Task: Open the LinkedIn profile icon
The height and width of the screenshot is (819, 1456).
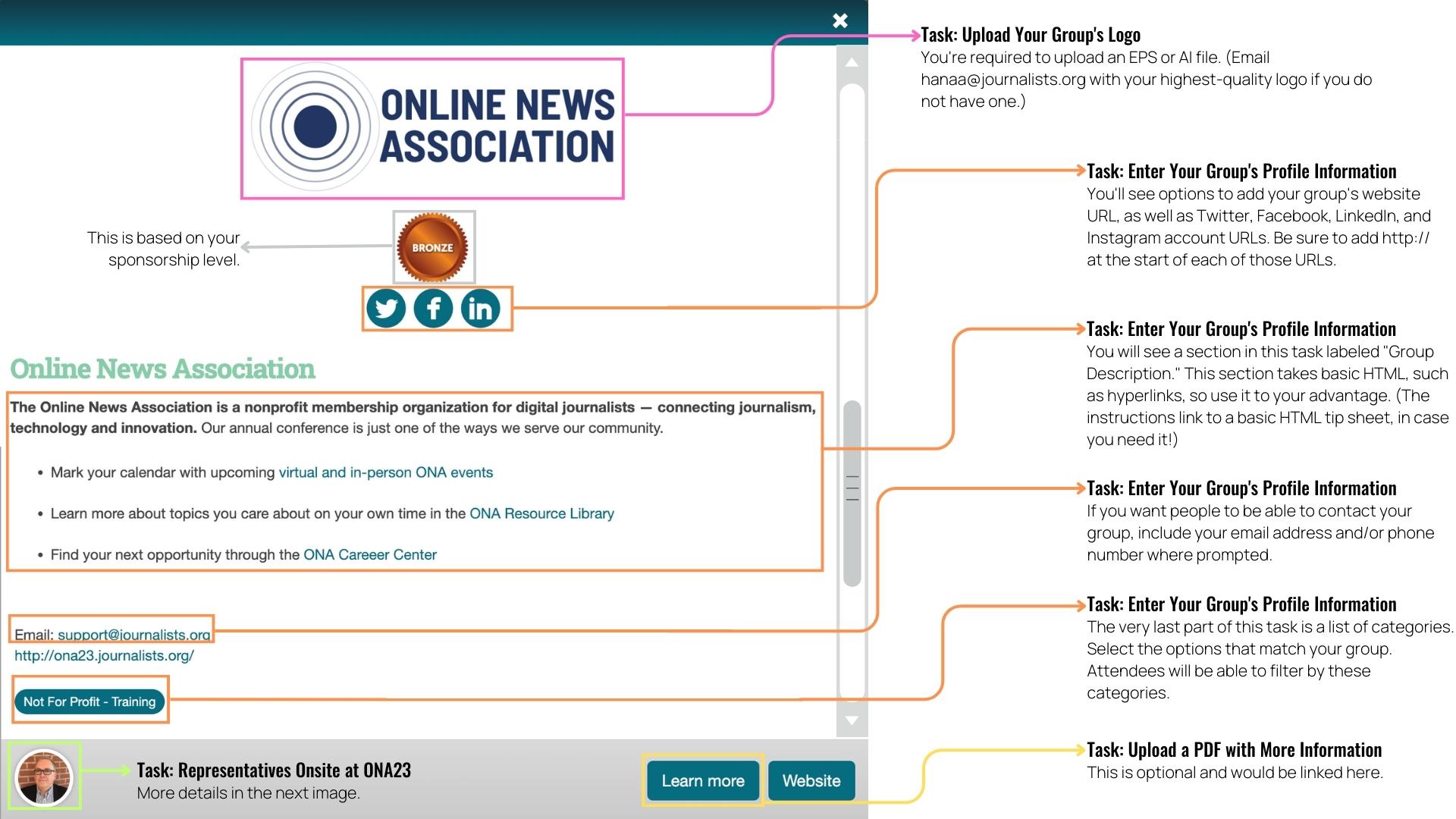Action: click(480, 308)
